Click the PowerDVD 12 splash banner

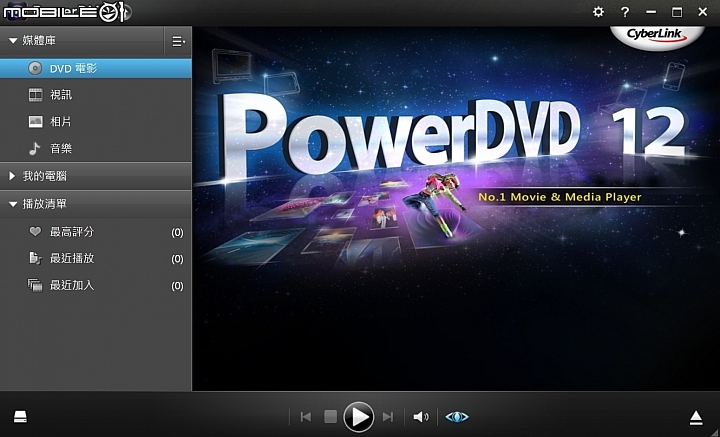point(456,209)
